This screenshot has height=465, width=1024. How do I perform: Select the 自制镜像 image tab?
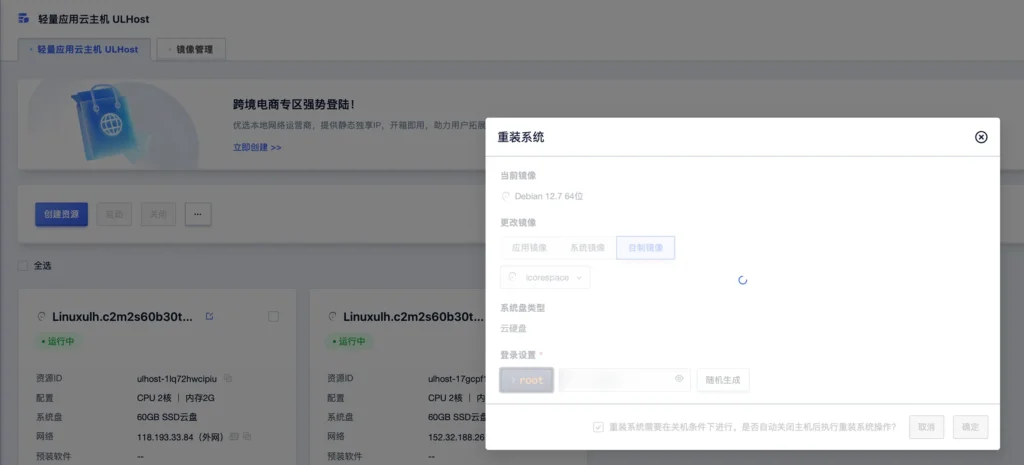click(645, 247)
